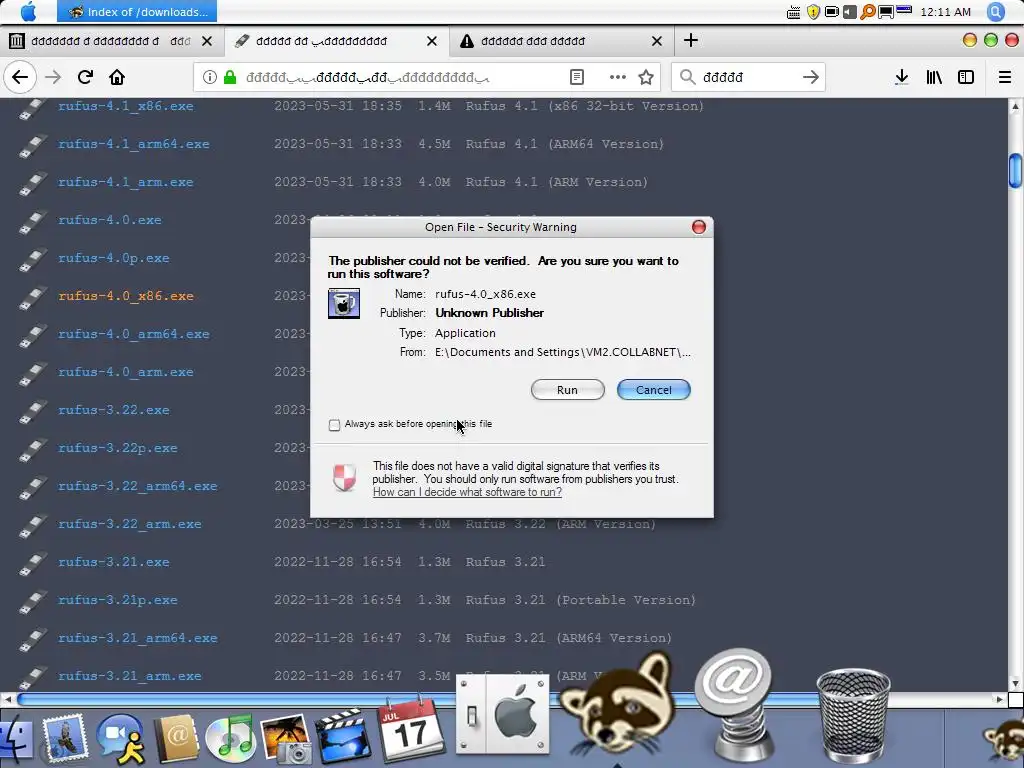The height and width of the screenshot is (768, 1024).
Task: Click the yellow shield tray icon
Action: (x=813, y=12)
